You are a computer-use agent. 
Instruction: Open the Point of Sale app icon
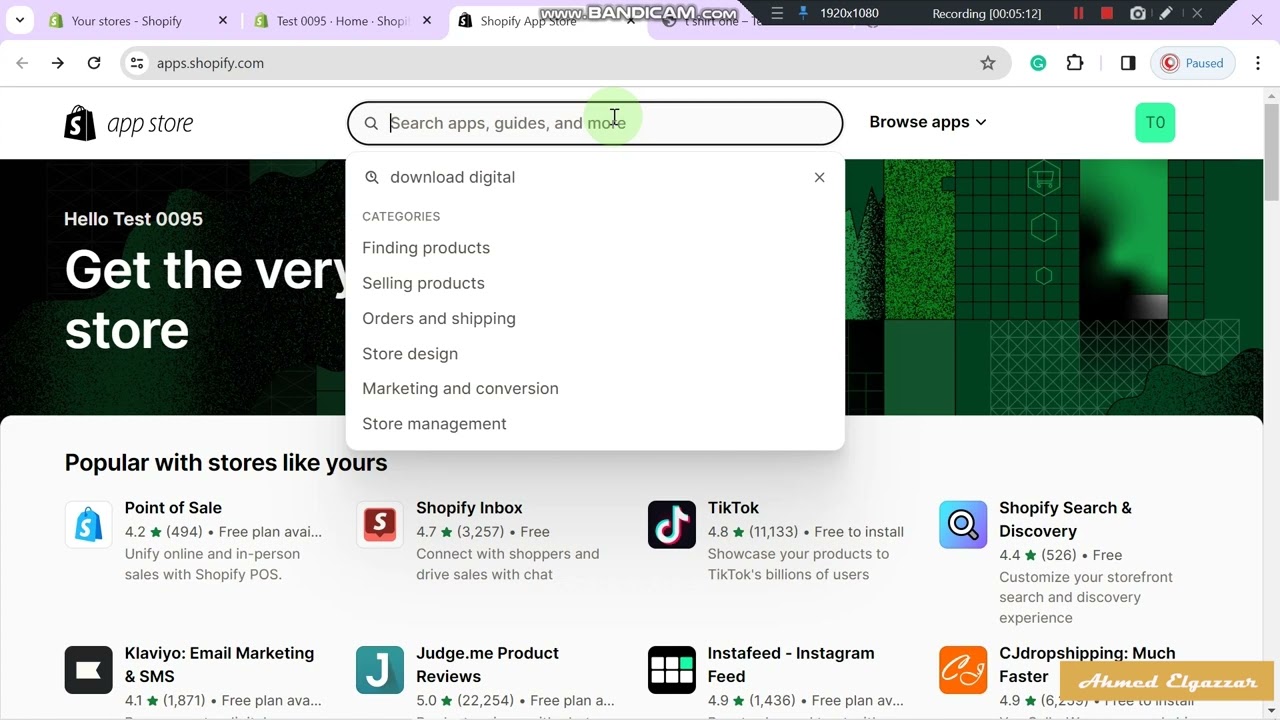pyautogui.click(x=89, y=525)
